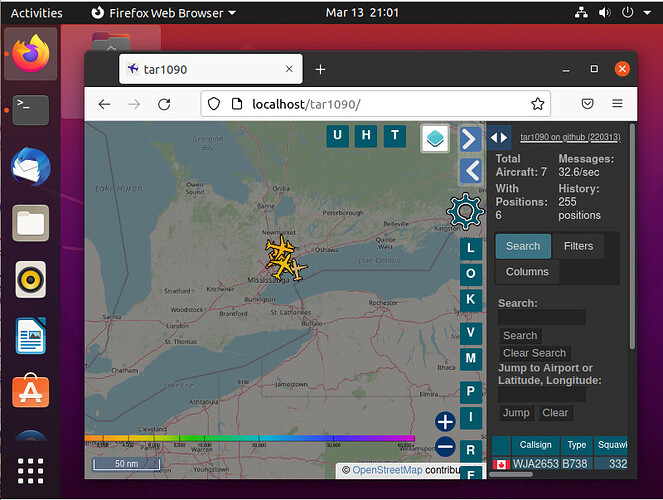Click the left chevron collapse button
The image size is (663, 500).
[x=470, y=171]
